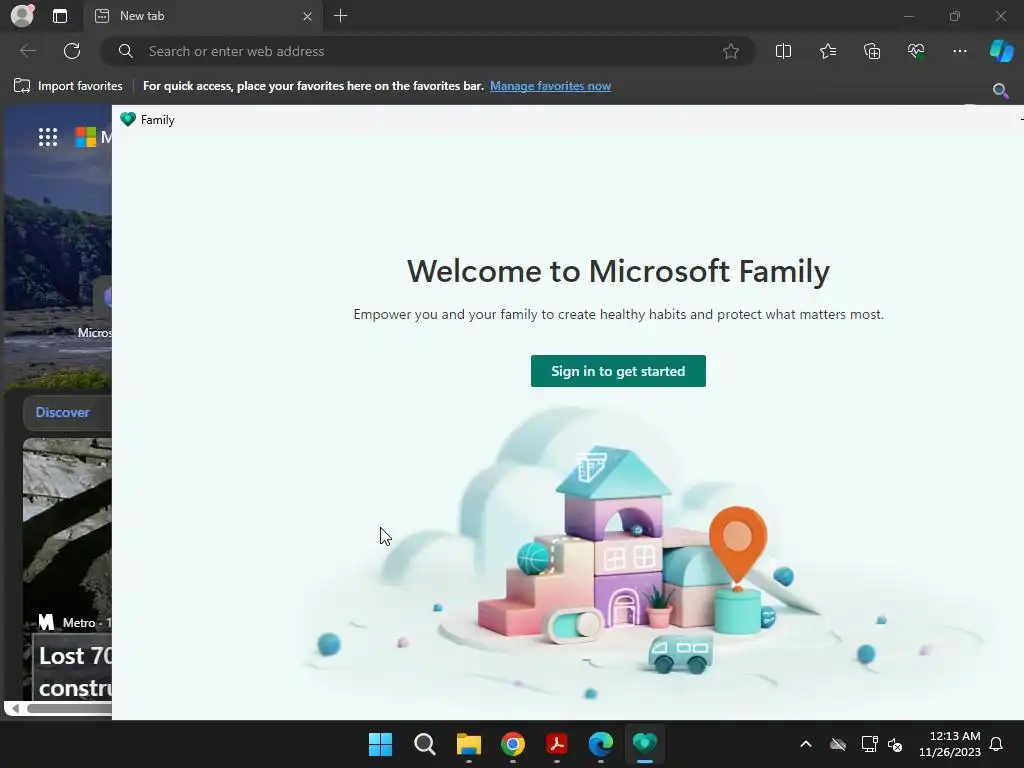Click the Microsoft logo on new tab page
This screenshot has height=768, width=1024.
coord(86,137)
